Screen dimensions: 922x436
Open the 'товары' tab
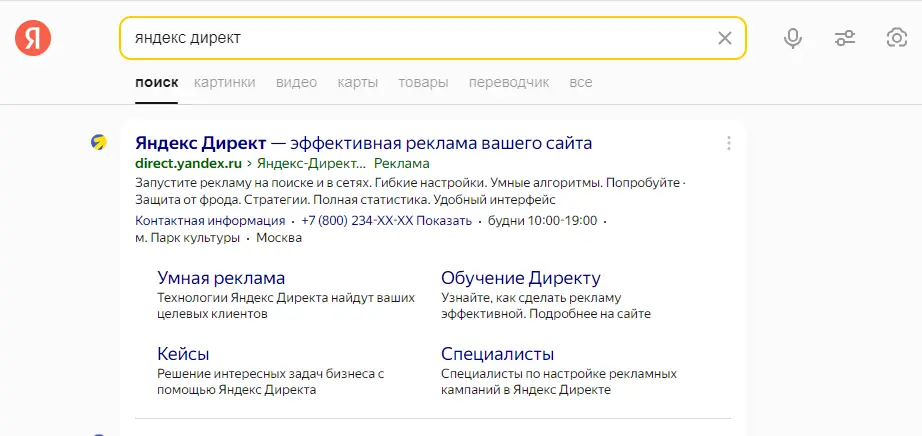pyautogui.click(x=423, y=82)
